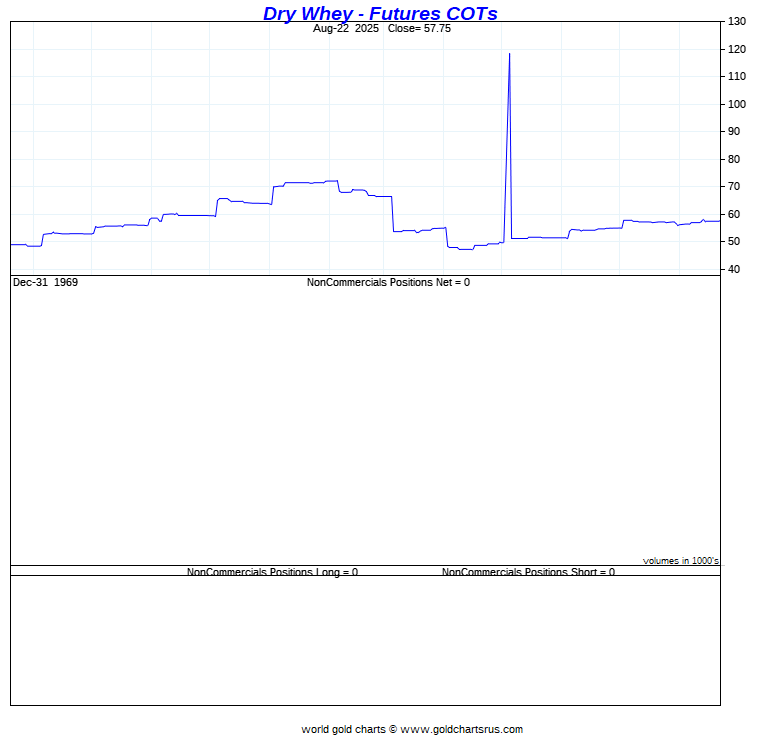Image resolution: width=760 pixels, height=735 pixels.
Task: Click the 130 y-axis label
Action: 737,21
